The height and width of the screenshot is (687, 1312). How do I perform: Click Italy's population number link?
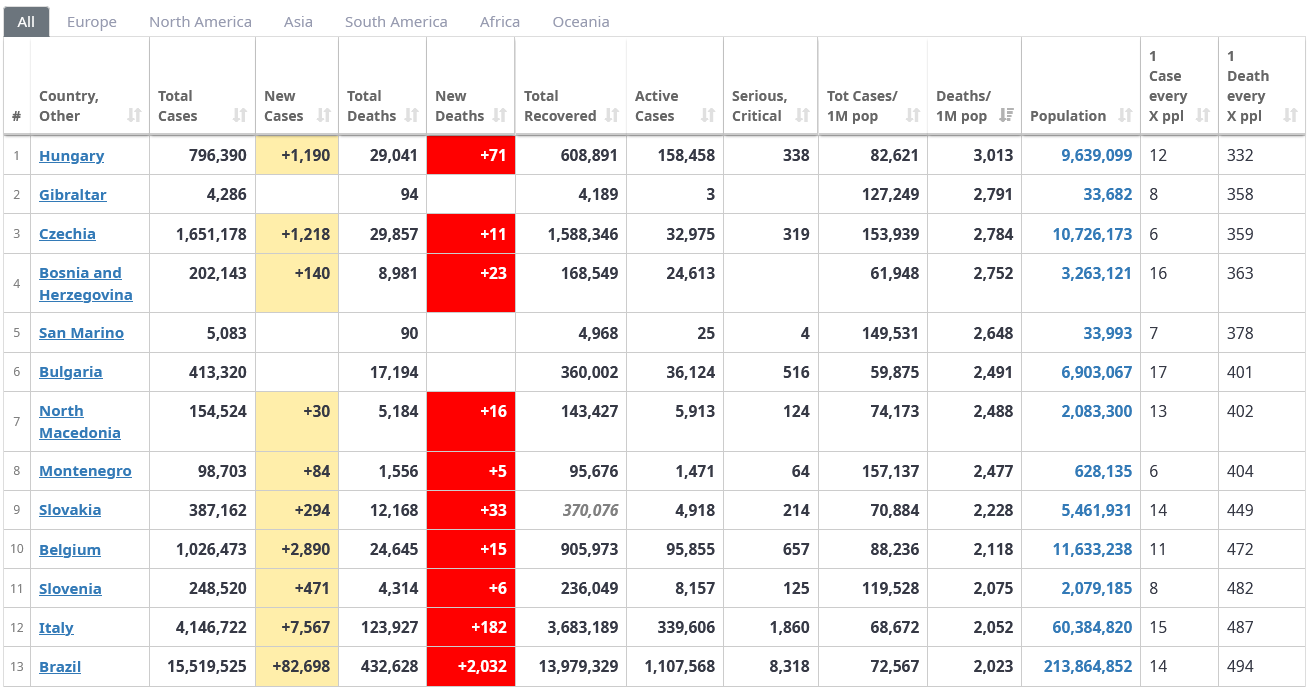pos(1092,628)
